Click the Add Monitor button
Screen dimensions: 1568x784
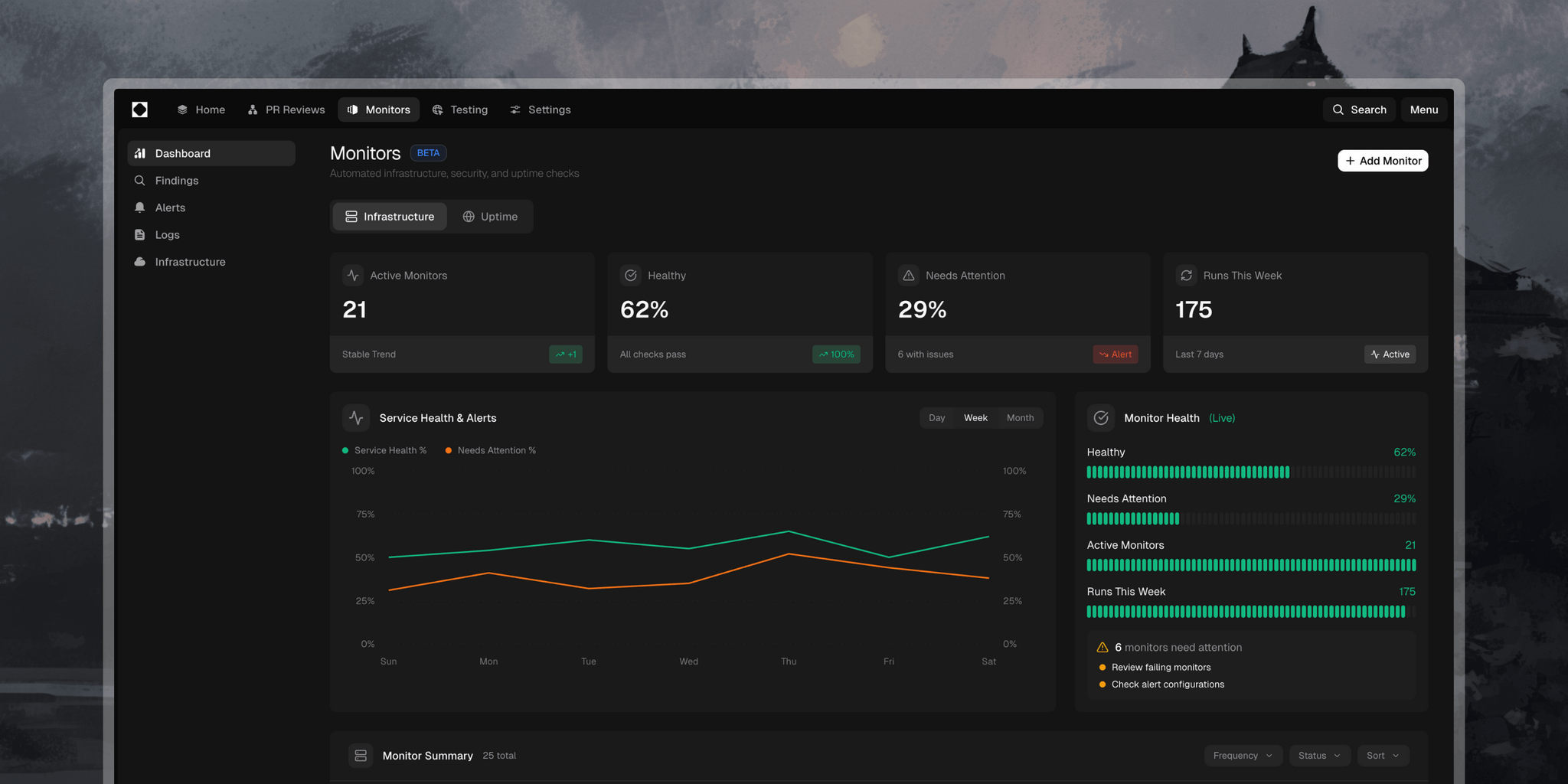point(1382,161)
